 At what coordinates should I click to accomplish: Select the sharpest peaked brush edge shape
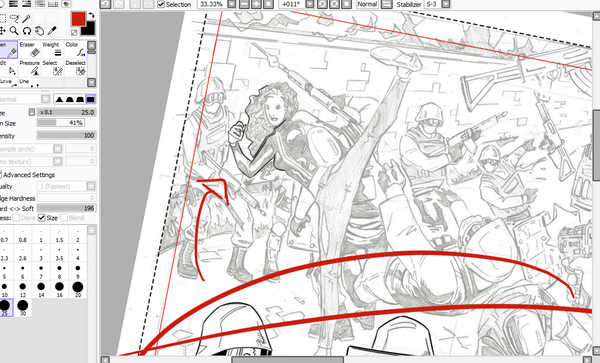tap(59, 99)
